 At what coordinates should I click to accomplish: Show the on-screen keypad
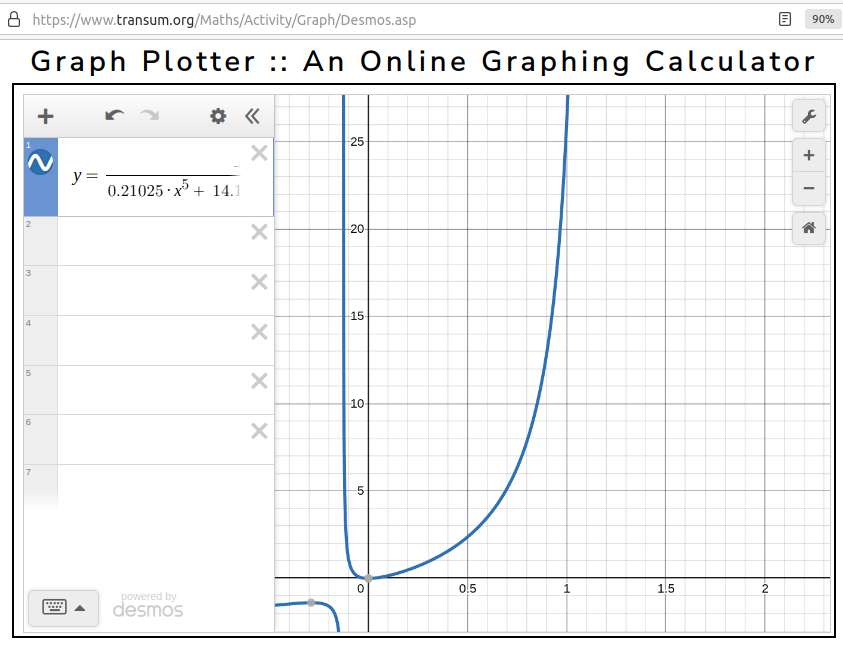(x=63, y=608)
